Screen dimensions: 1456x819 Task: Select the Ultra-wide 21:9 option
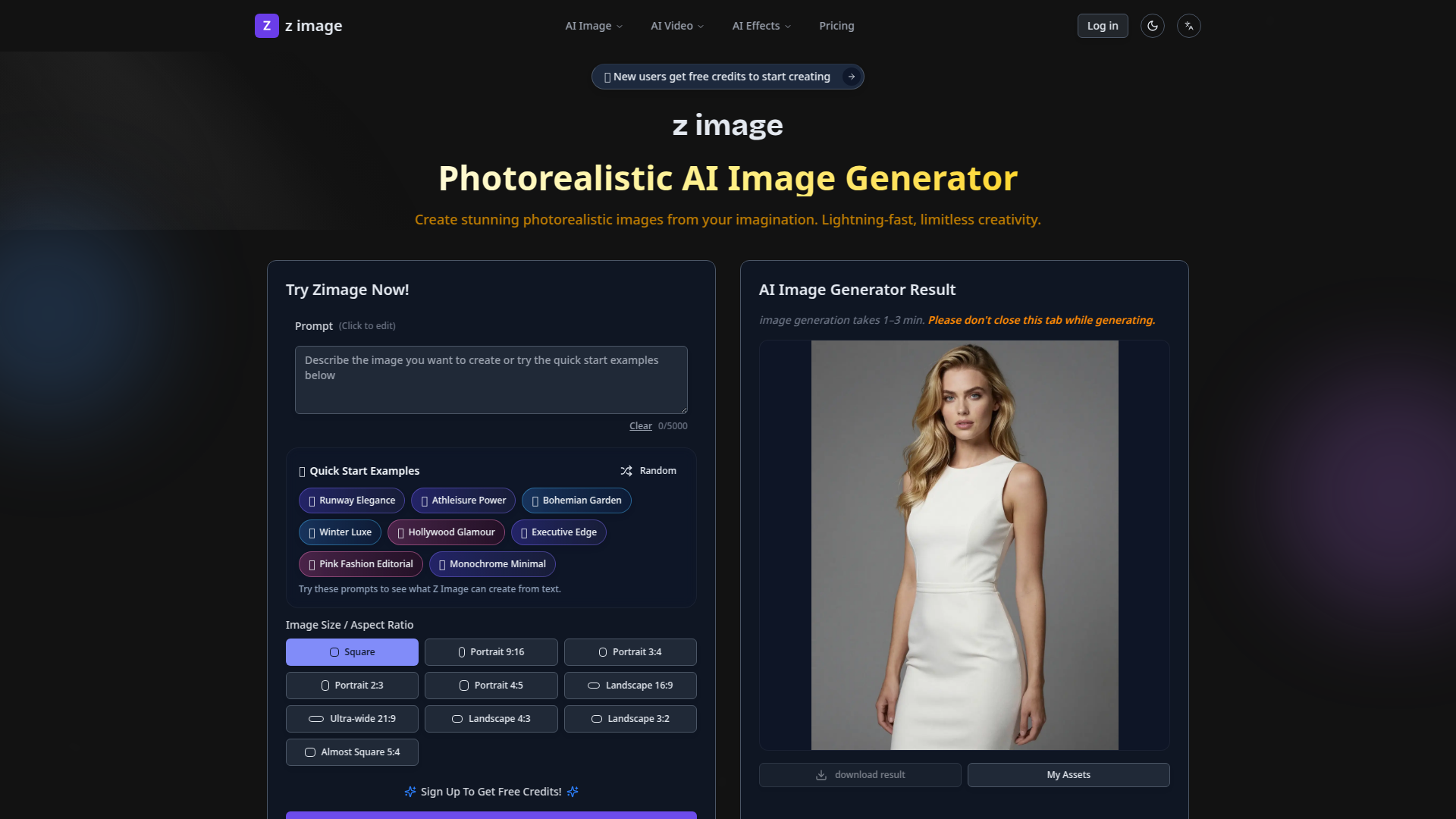(352, 719)
